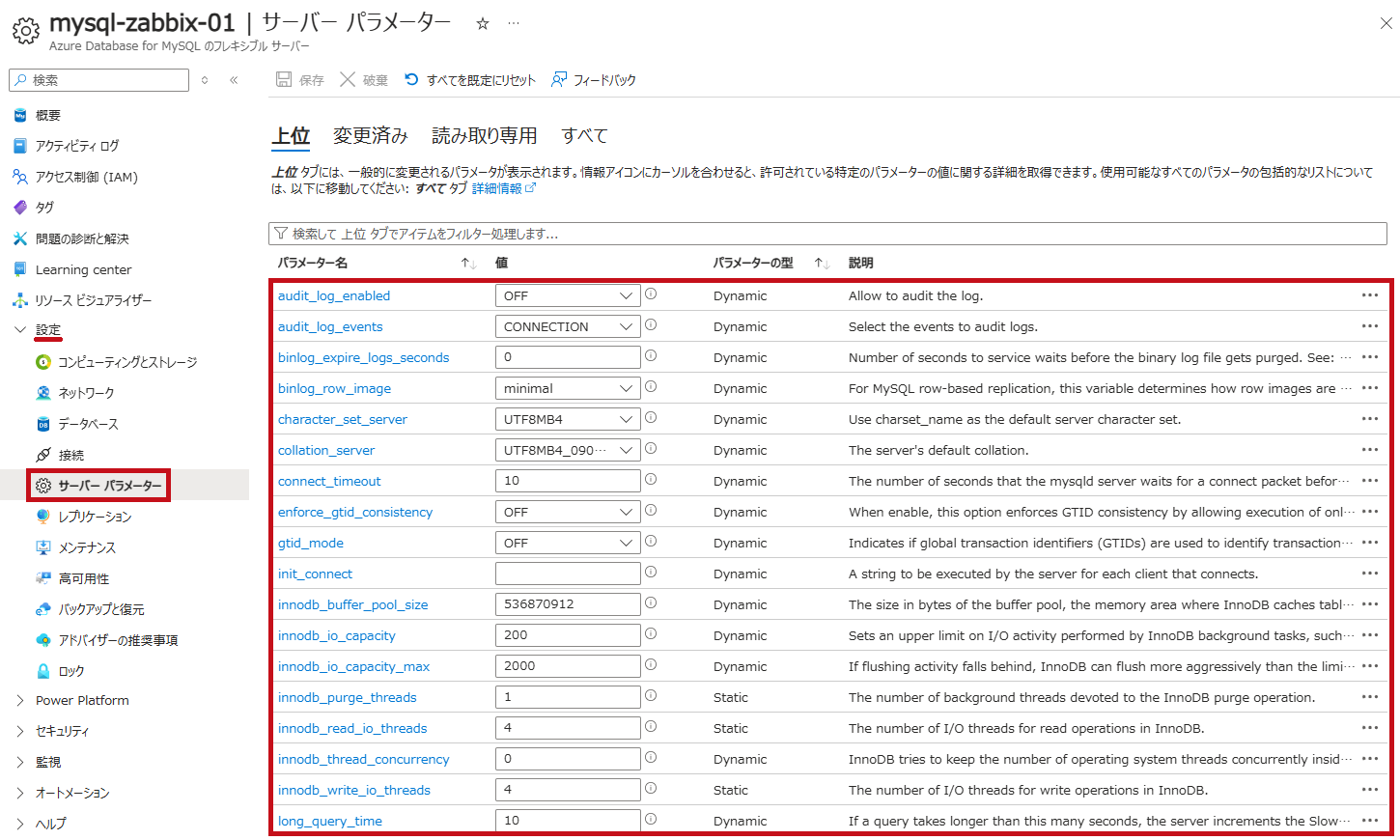Open フィードバック feedback in the toolbar
Screen dimensions: 1400x840
pyautogui.click(x=594, y=80)
